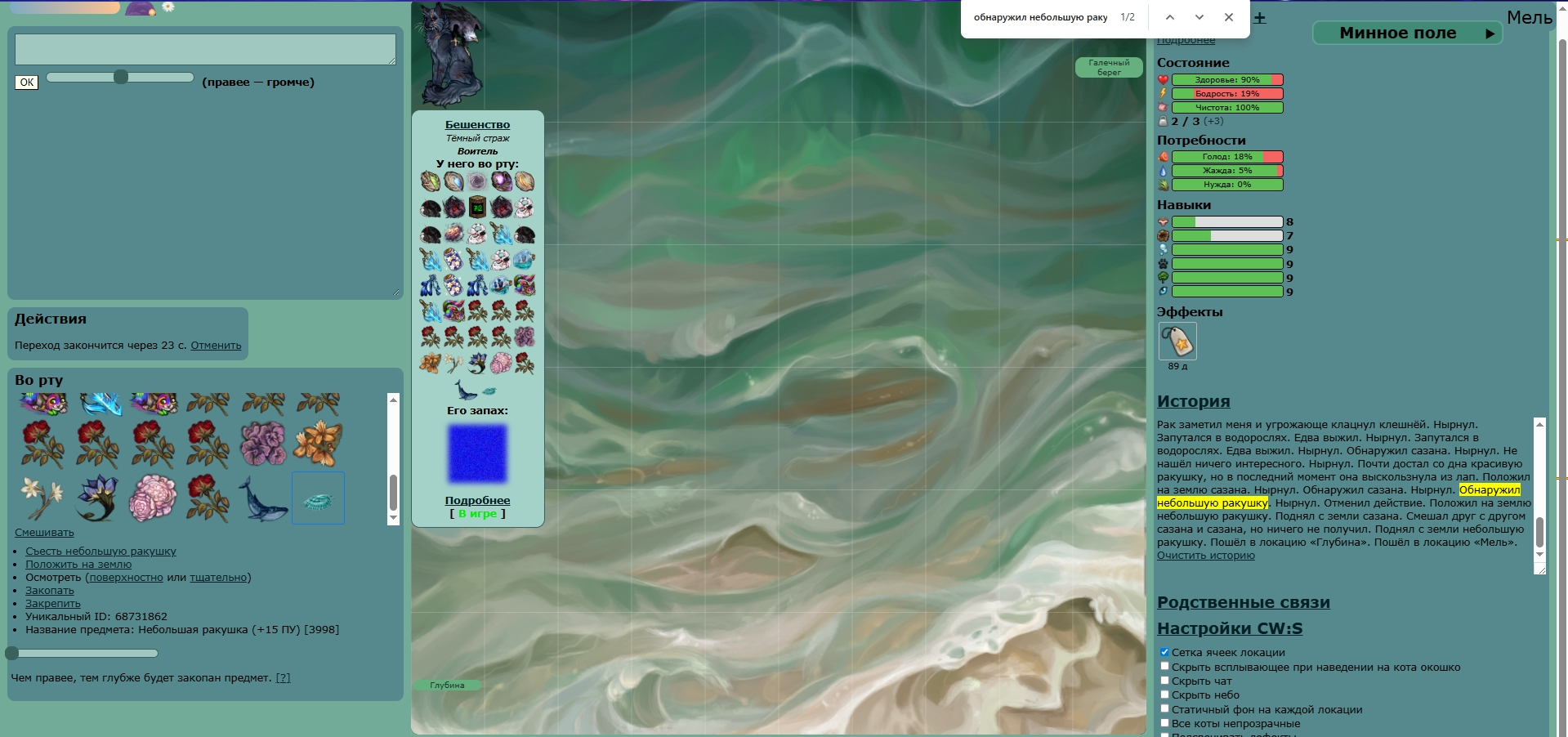Pick the blue bellflower in the mouth inventory
This screenshot has height=737, width=1568.
click(97, 498)
